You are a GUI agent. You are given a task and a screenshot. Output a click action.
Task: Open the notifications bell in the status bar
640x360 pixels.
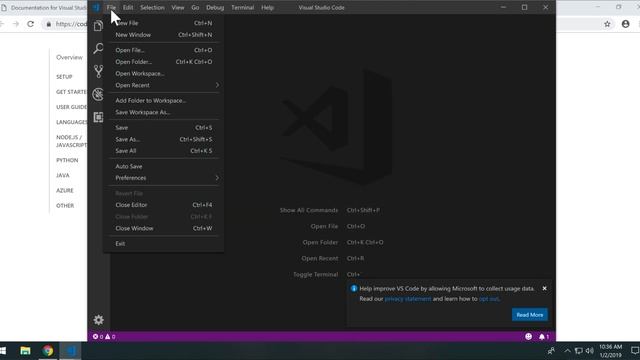click(544, 337)
